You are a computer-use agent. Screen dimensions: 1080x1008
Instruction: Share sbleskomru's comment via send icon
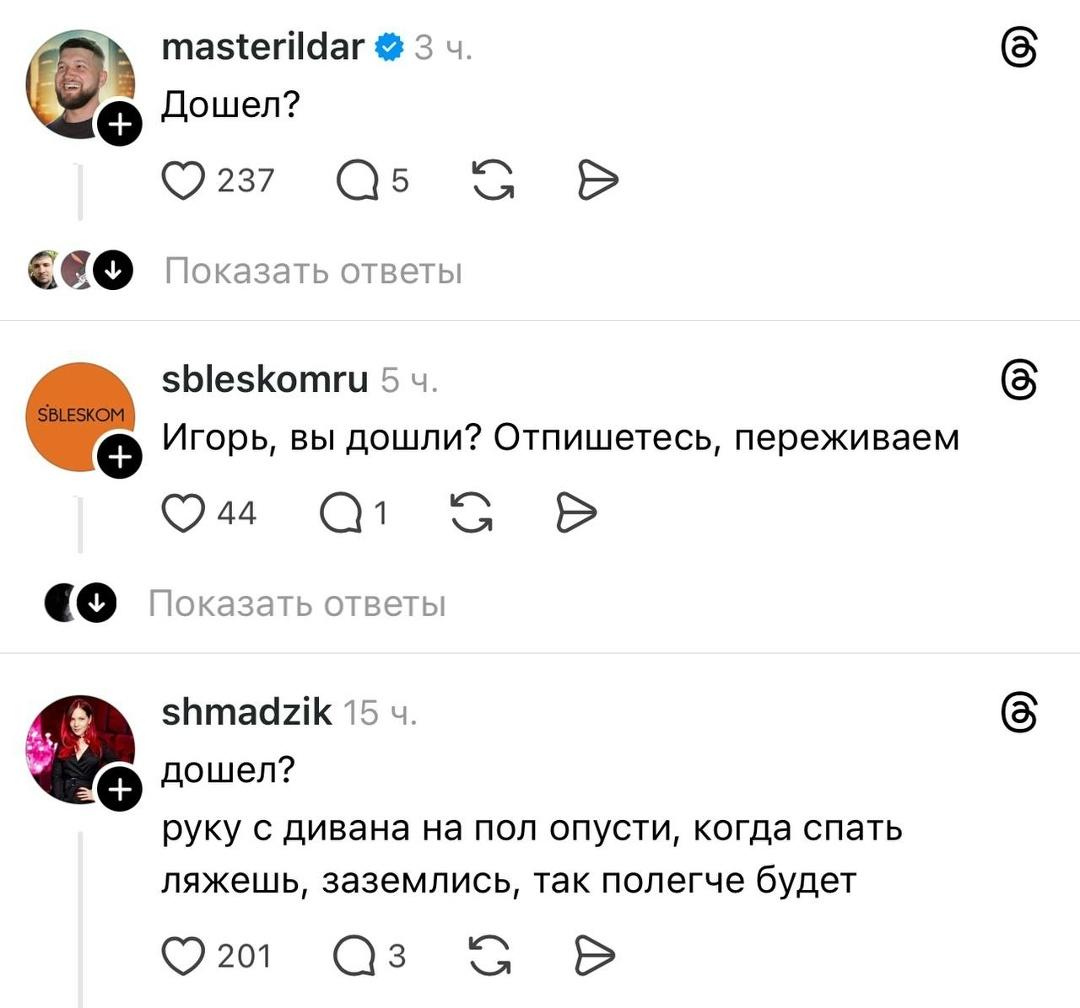pyautogui.click(x=574, y=513)
